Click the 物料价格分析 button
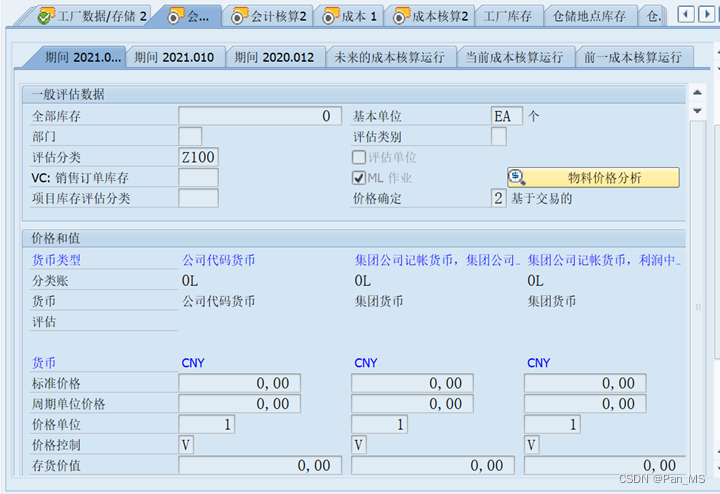720x494 pixels. 593,178
